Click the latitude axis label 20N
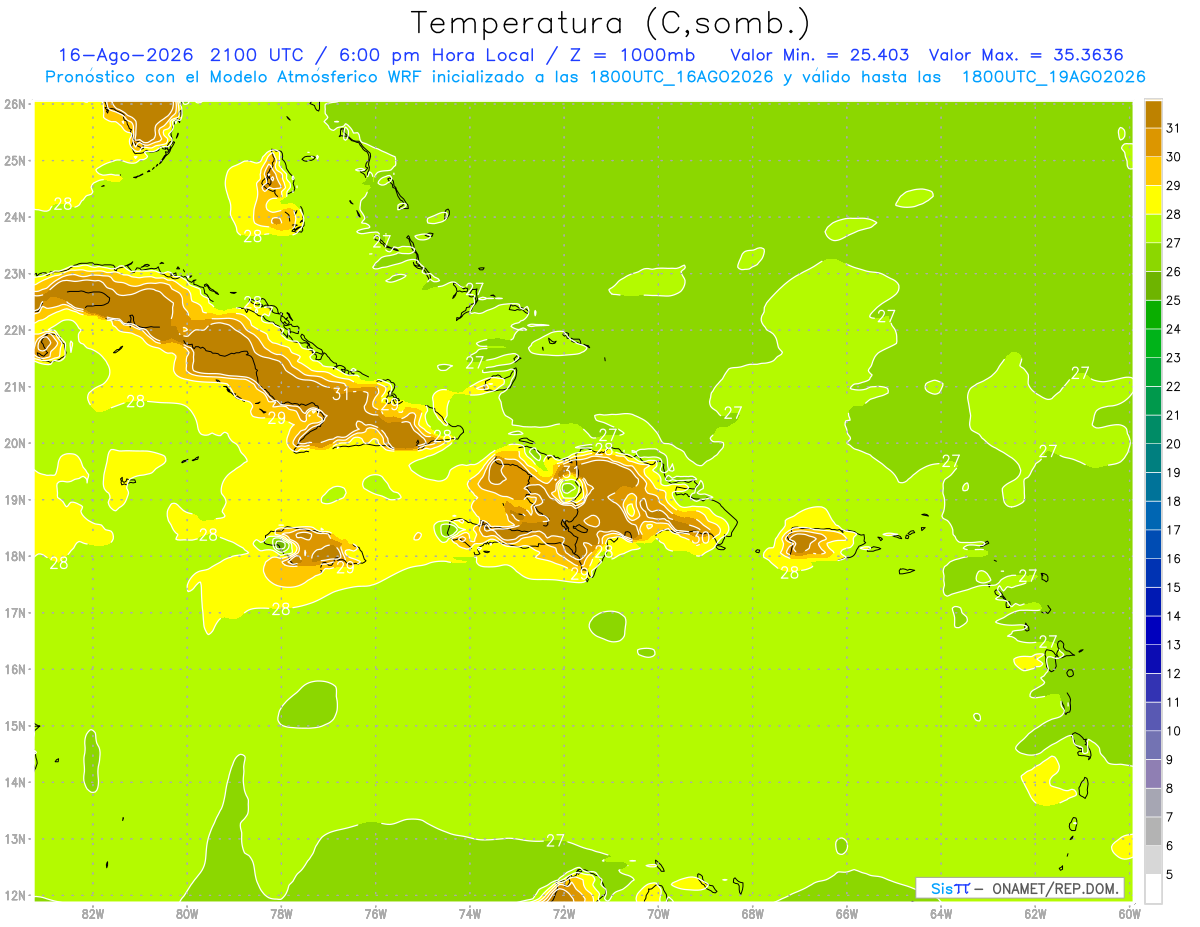Image resolution: width=1200 pixels, height=927 pixels. click(x=14, y=443)
